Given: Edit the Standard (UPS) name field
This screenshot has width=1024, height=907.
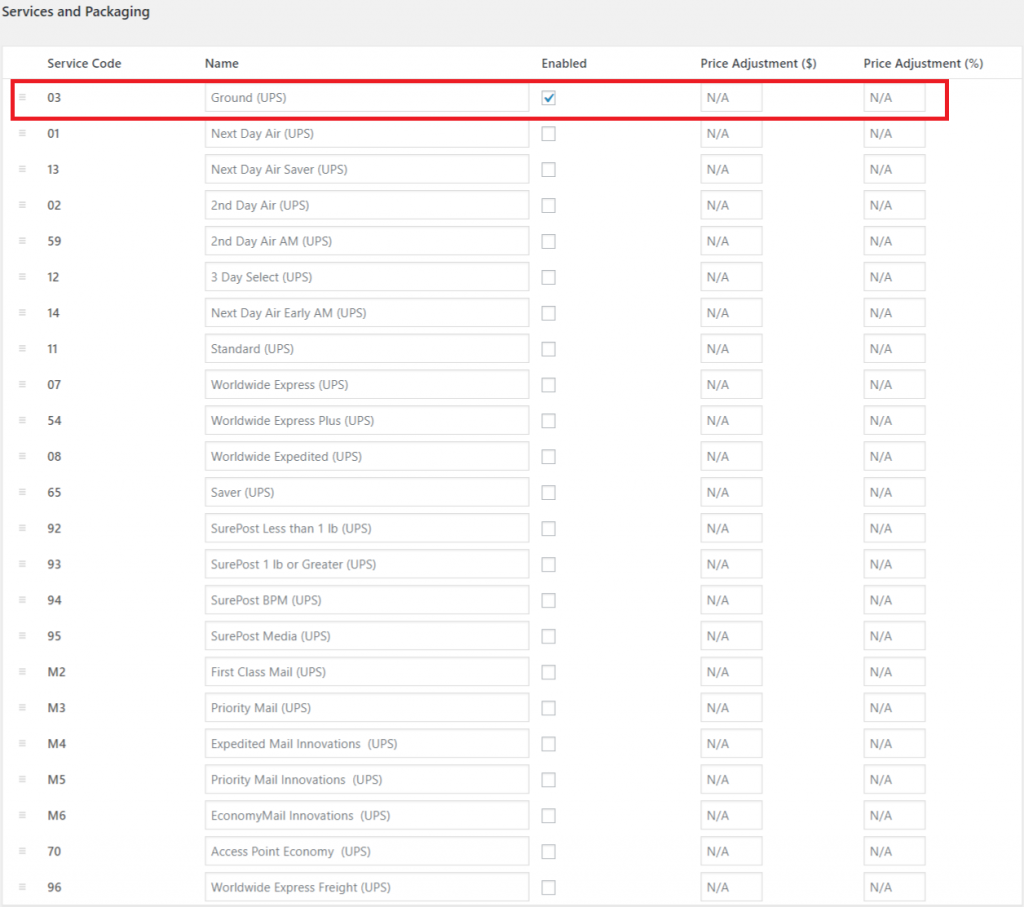Looking at the screenshot, I should tap(366, 349).
